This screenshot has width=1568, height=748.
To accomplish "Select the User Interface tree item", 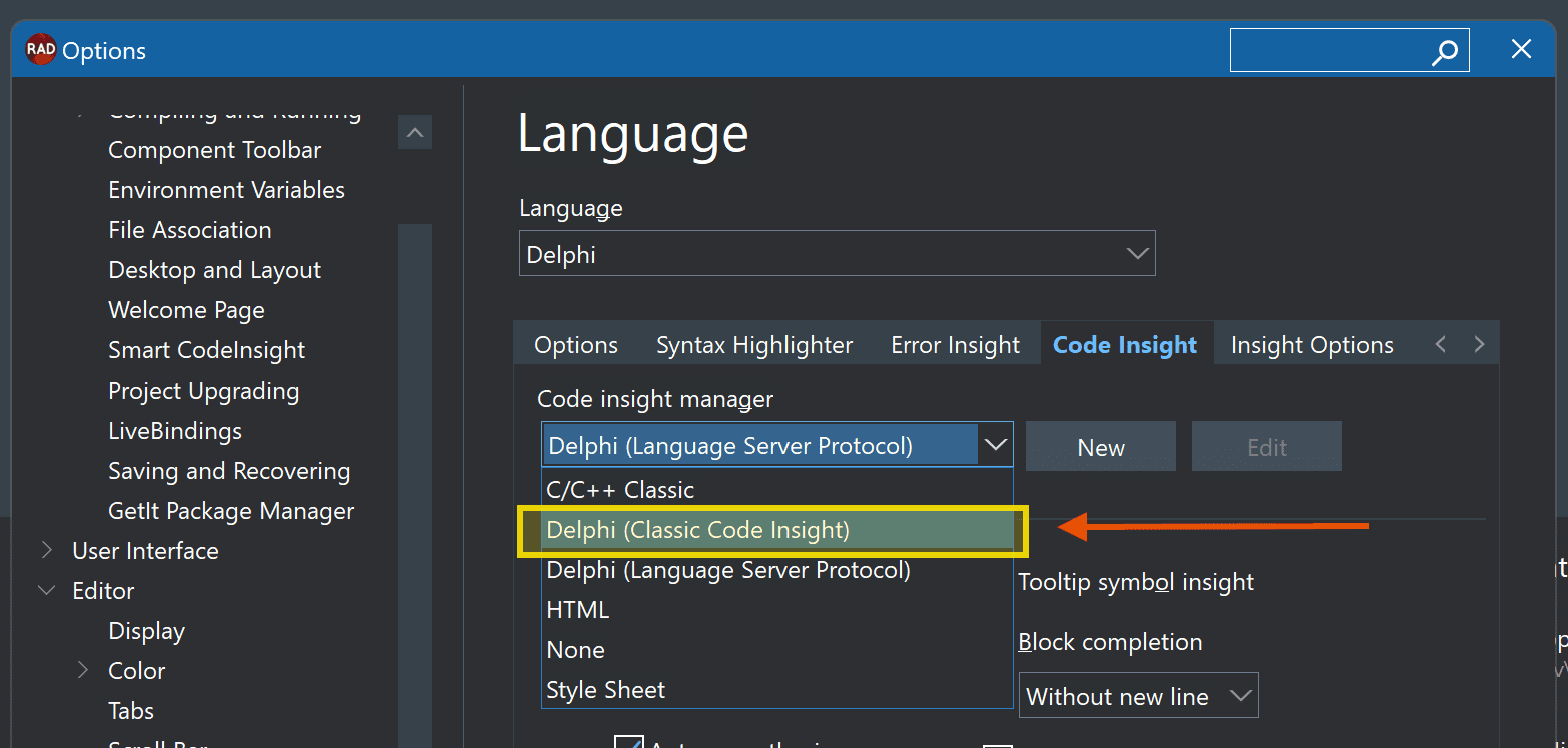I will click(146, 551).
